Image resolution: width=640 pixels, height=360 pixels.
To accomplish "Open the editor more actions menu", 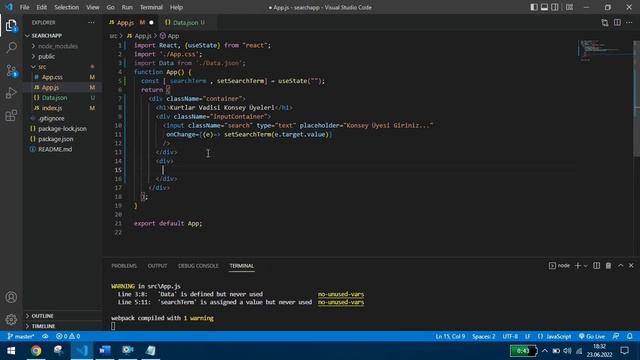I will (x=629, y=23).
